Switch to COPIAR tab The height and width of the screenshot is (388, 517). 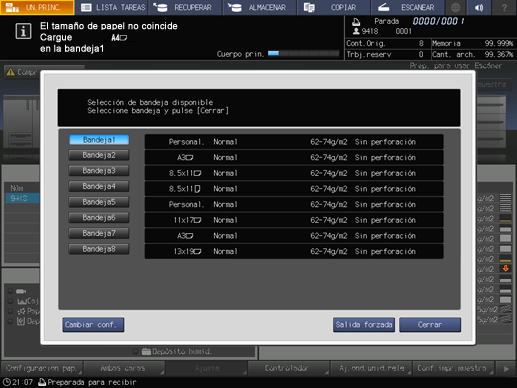coord(333,7)
